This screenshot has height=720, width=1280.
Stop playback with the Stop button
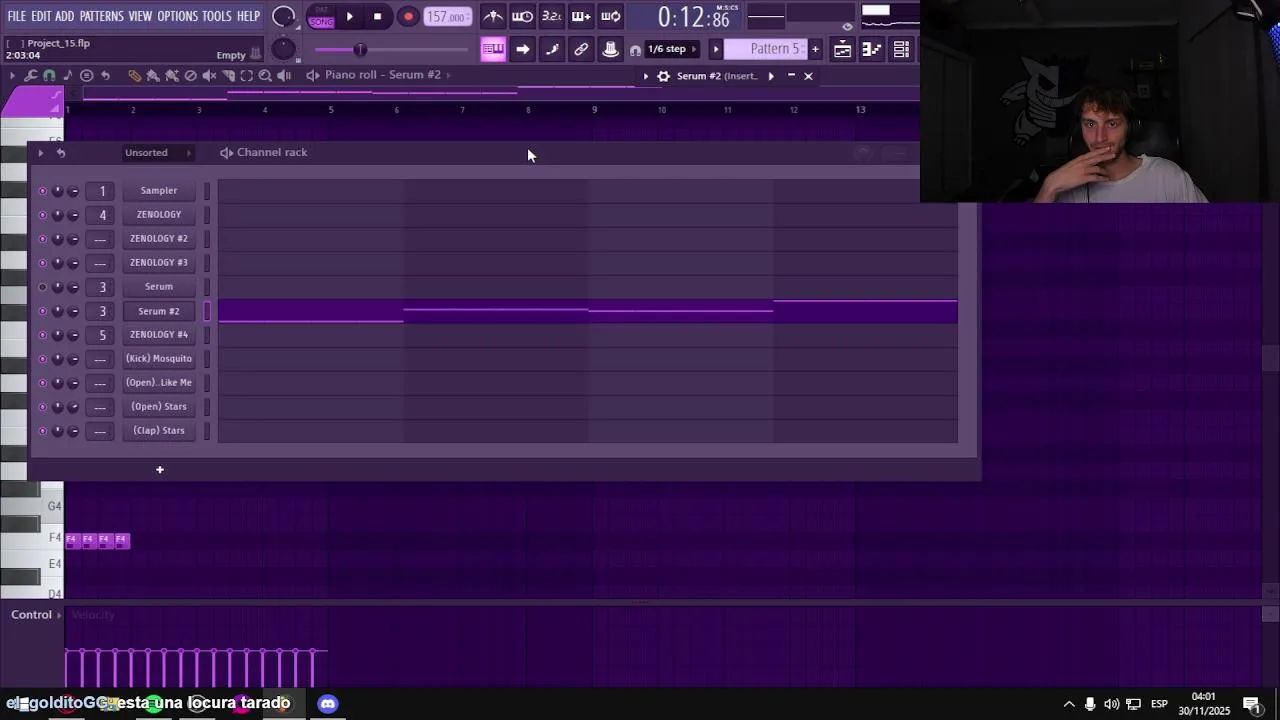click(377, 16)
